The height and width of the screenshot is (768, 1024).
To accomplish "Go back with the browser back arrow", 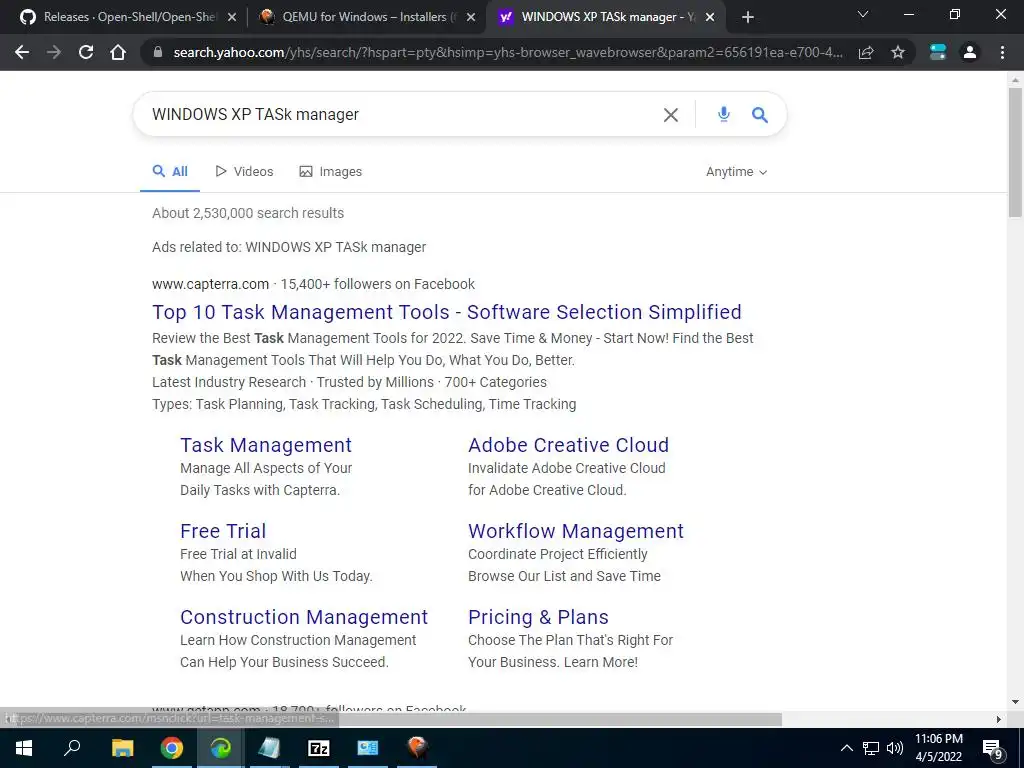I will [22, 52].
